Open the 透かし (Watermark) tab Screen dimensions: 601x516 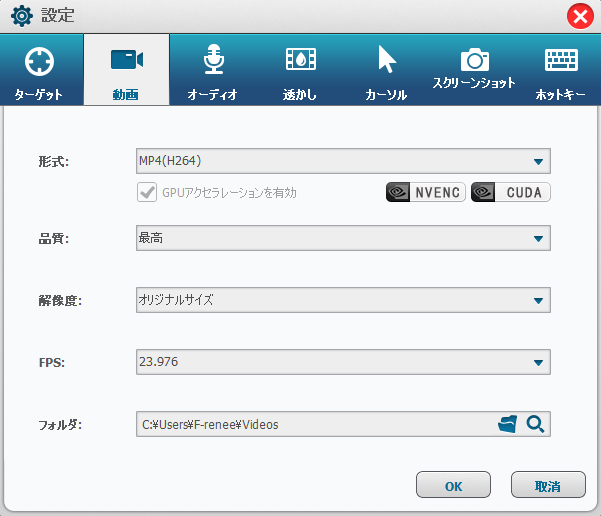(300, 71)
